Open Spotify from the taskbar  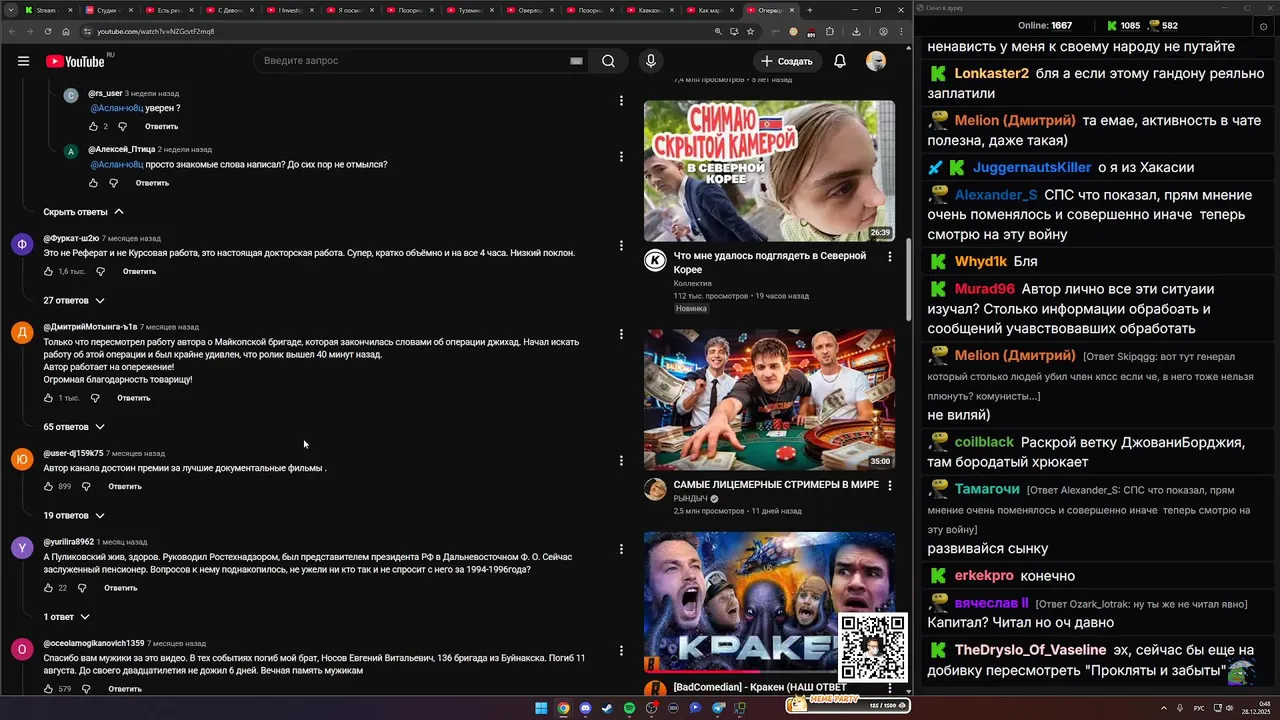pyautogui.click(x=629, y=708)
